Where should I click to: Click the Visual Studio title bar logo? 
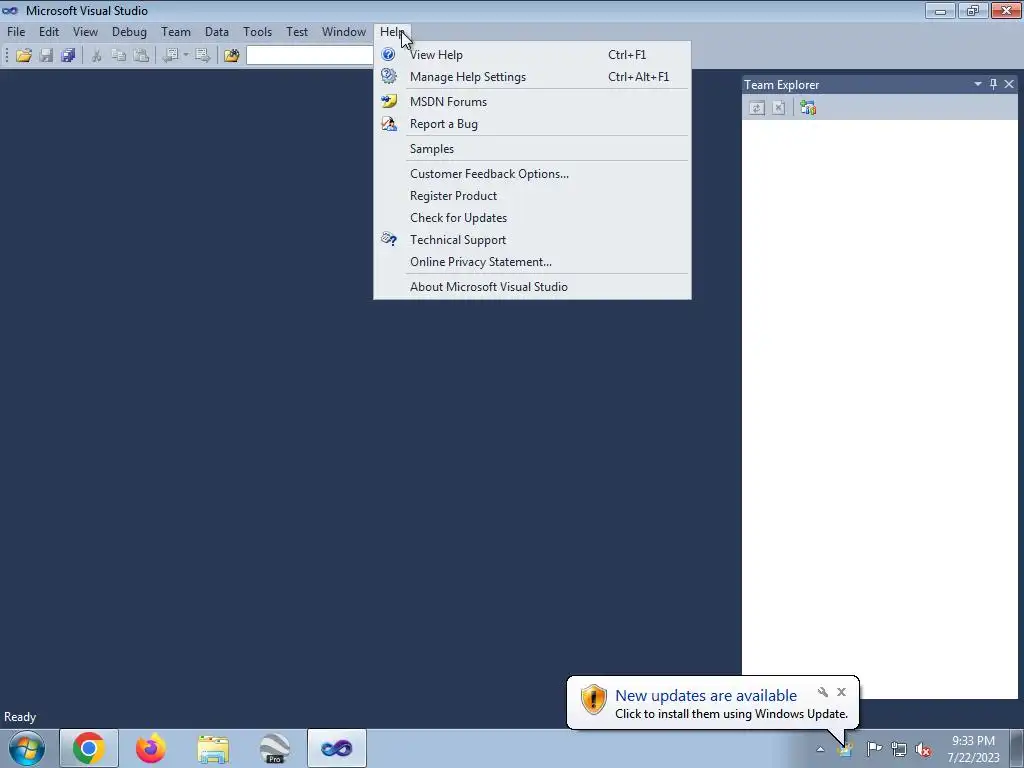10,10
